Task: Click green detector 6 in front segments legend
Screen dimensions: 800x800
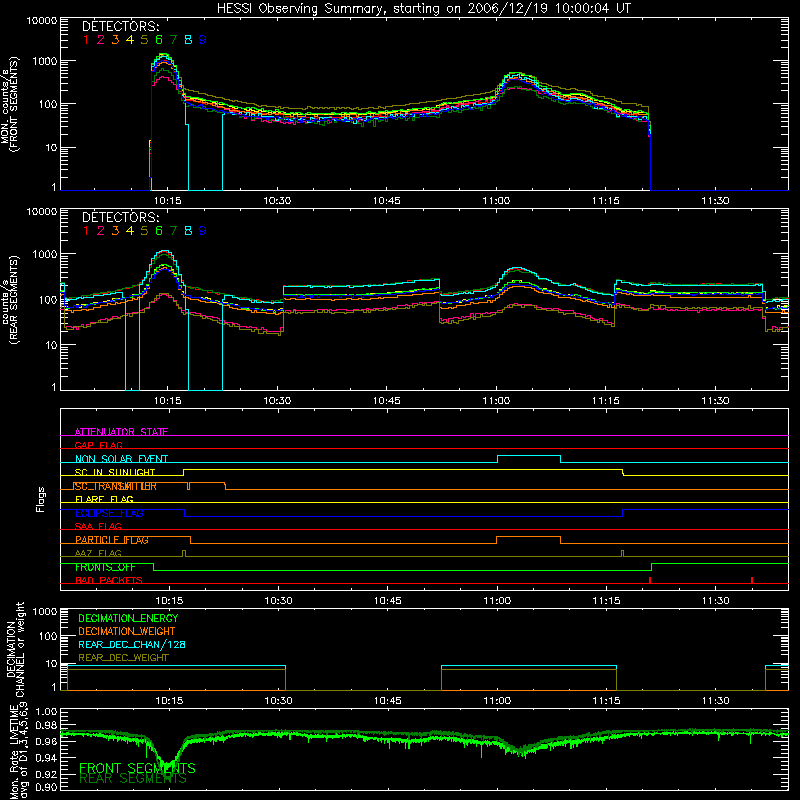Action: [159, 40]
